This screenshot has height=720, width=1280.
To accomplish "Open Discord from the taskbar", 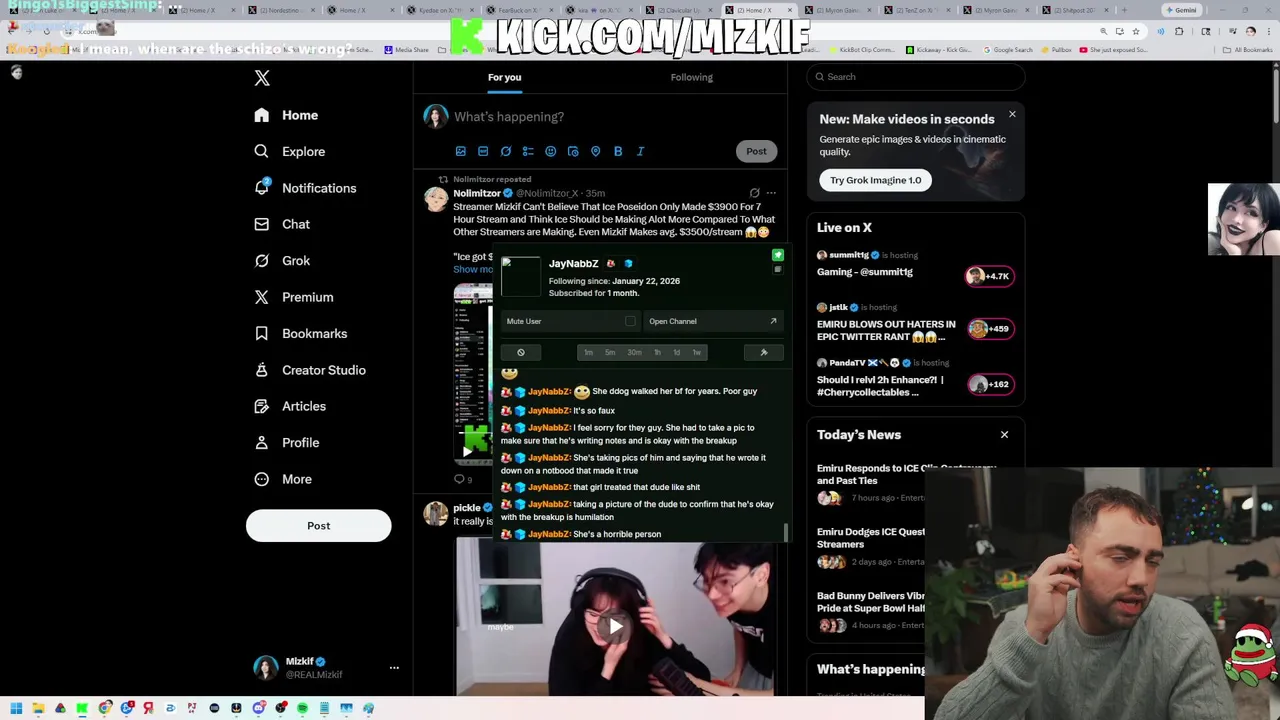I will click(258, 708).
